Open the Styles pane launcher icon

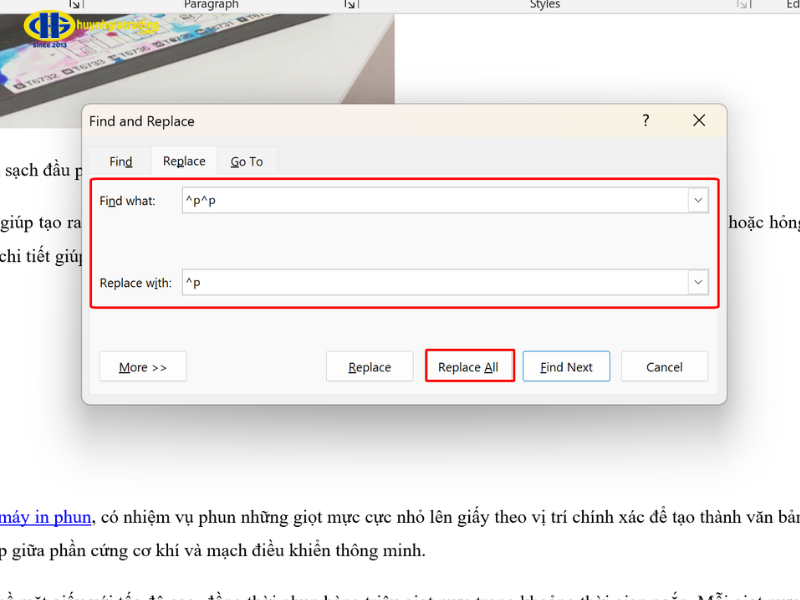coord(742,5)
